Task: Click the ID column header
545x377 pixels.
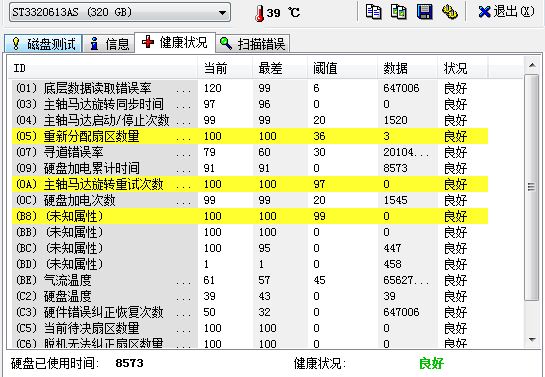Action: click(103, 68)
